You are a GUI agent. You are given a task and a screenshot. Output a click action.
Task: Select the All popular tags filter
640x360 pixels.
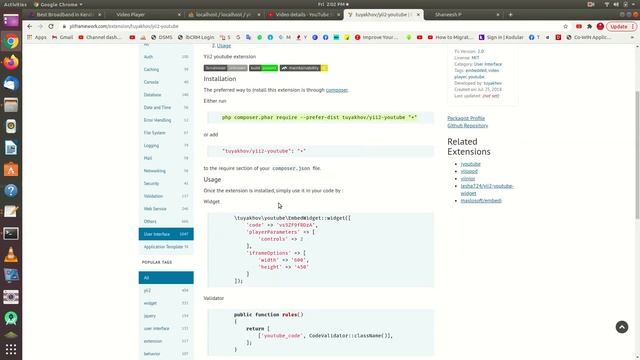pyautogui.click(x=166, y=278)
